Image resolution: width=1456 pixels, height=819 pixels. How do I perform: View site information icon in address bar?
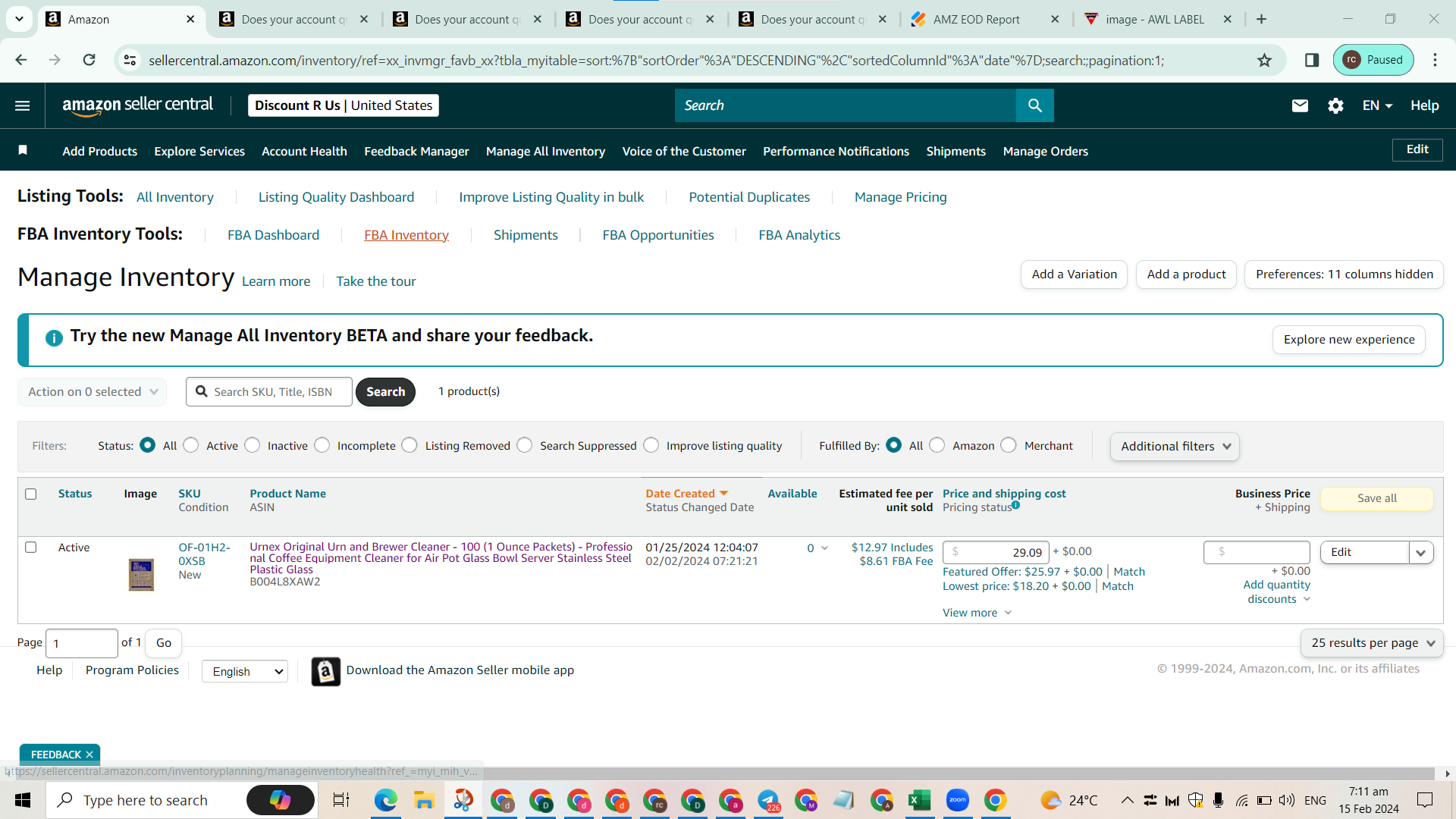tap(130, 60)
